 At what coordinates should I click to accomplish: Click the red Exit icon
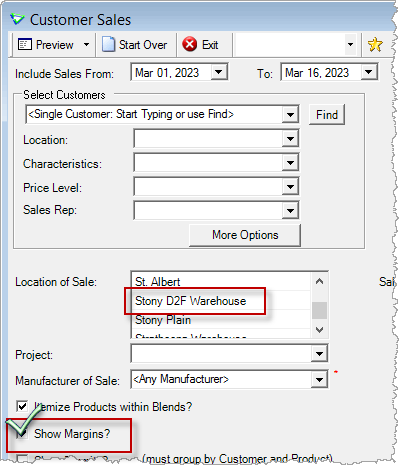pos(190,44)
